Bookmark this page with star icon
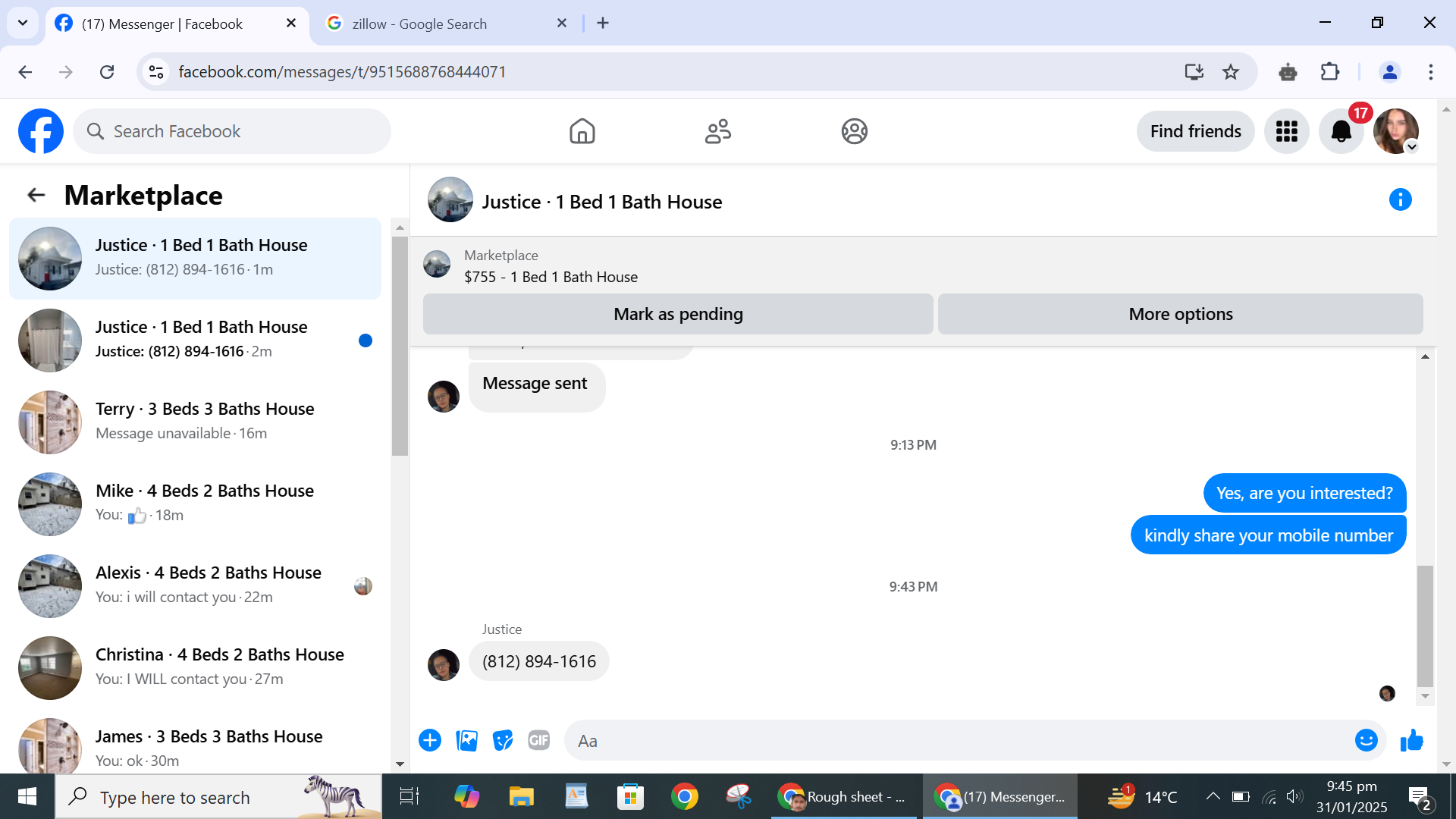This screenshot has height=819, width=1456. tap(1231, 72)
